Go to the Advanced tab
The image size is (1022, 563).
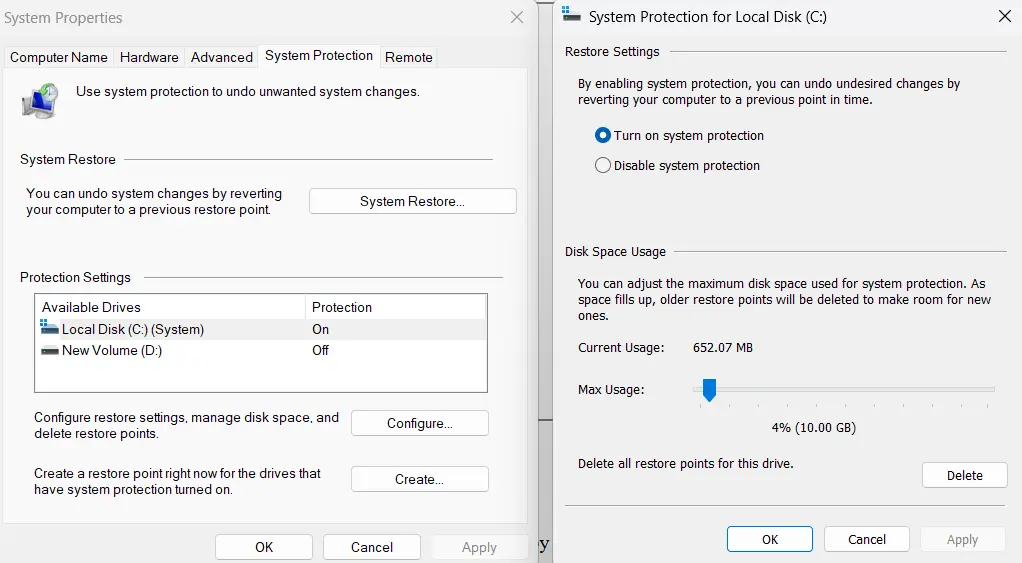coord(222,57)
